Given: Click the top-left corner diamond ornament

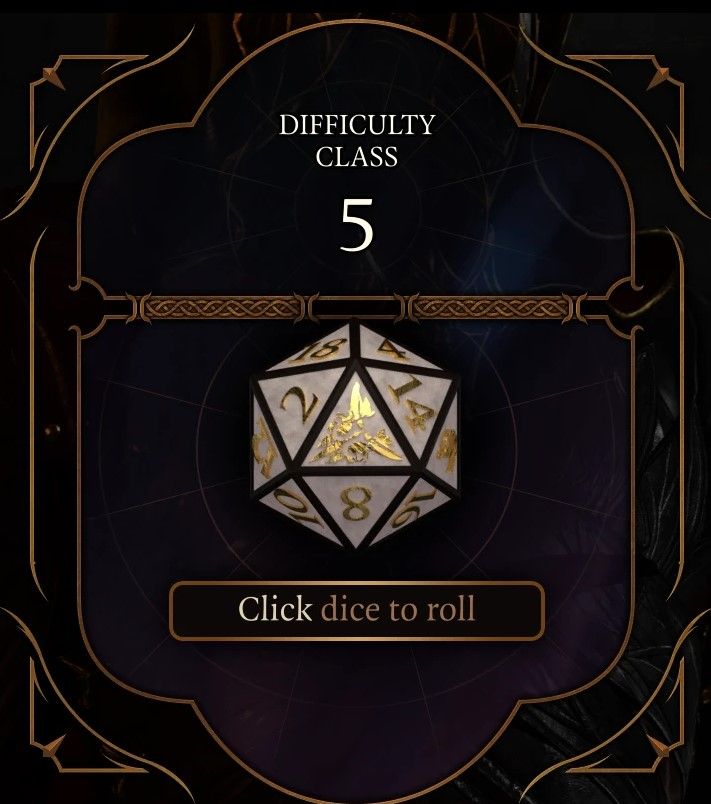Looking at the screenshot, I should (x=53, y=77).
